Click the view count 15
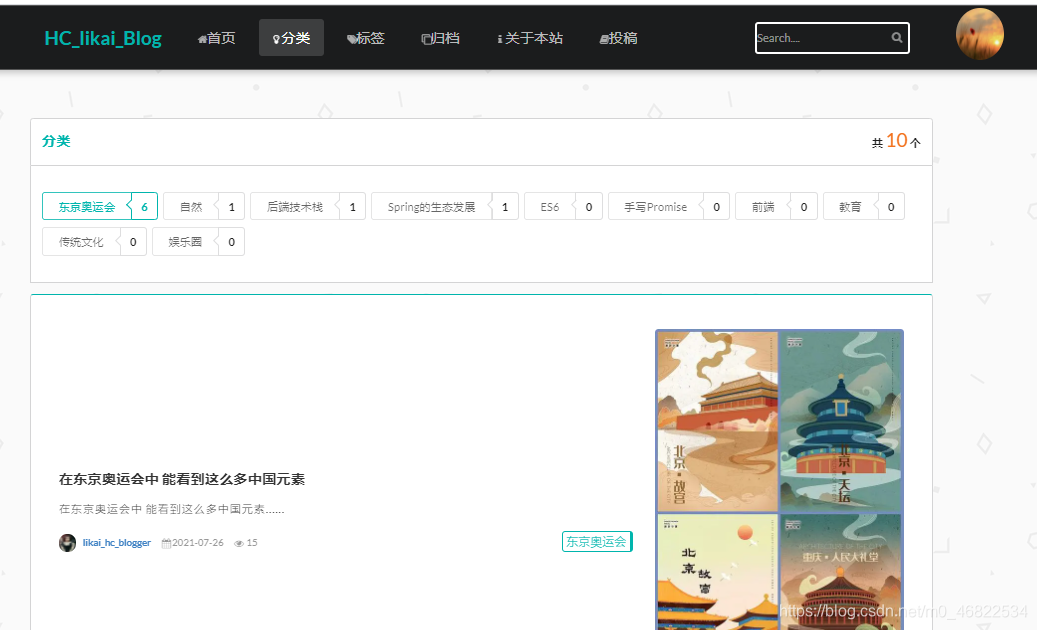 click(252, 543)
